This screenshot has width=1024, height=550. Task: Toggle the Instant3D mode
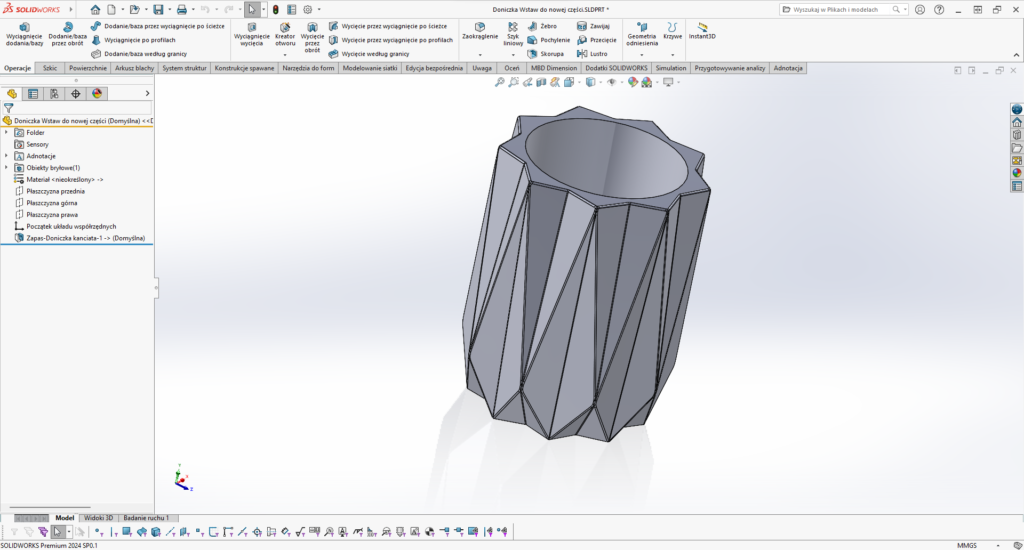point(702,30)
